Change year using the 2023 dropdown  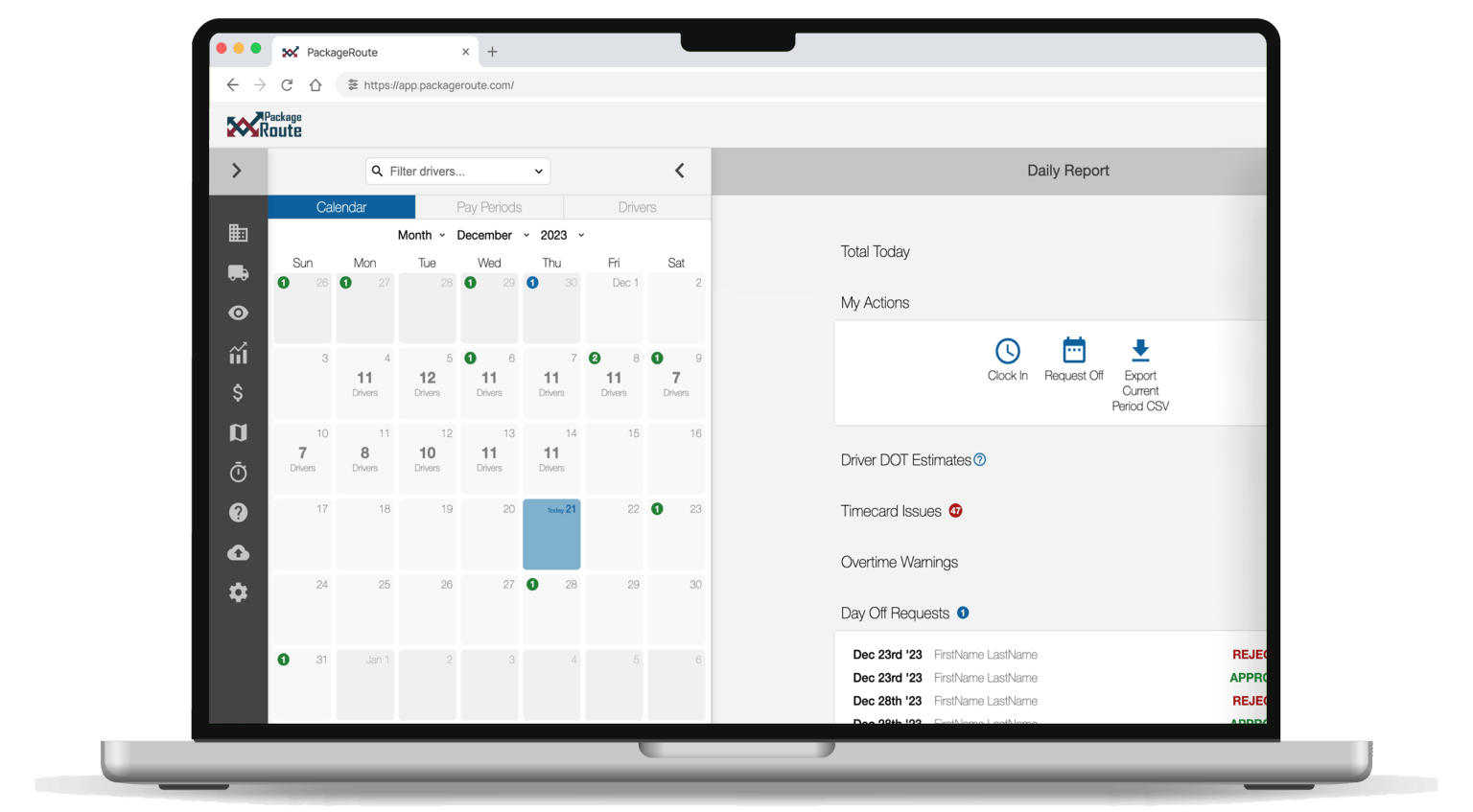[559, 235]
